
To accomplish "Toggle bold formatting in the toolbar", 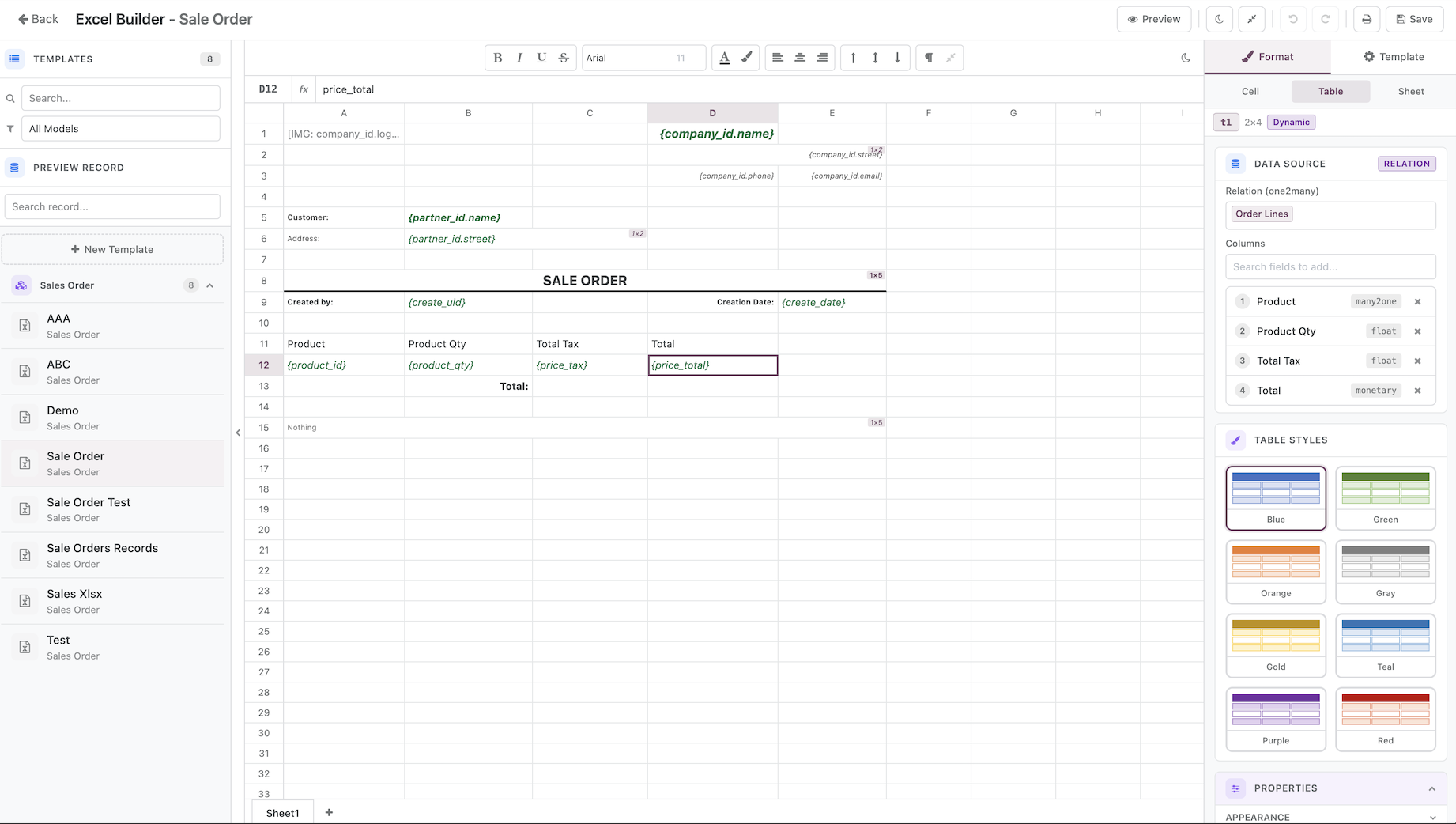I will coord(497,57).
